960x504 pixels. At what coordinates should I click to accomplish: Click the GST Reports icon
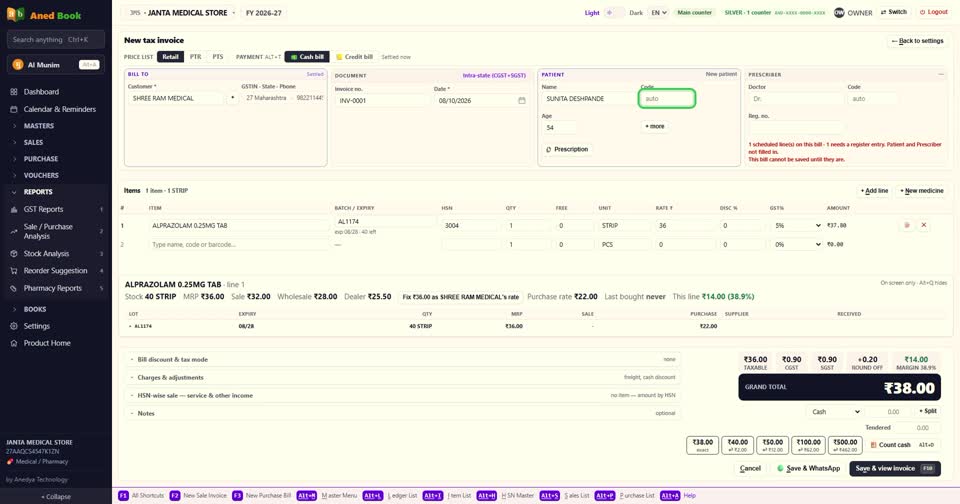point(13,209)
